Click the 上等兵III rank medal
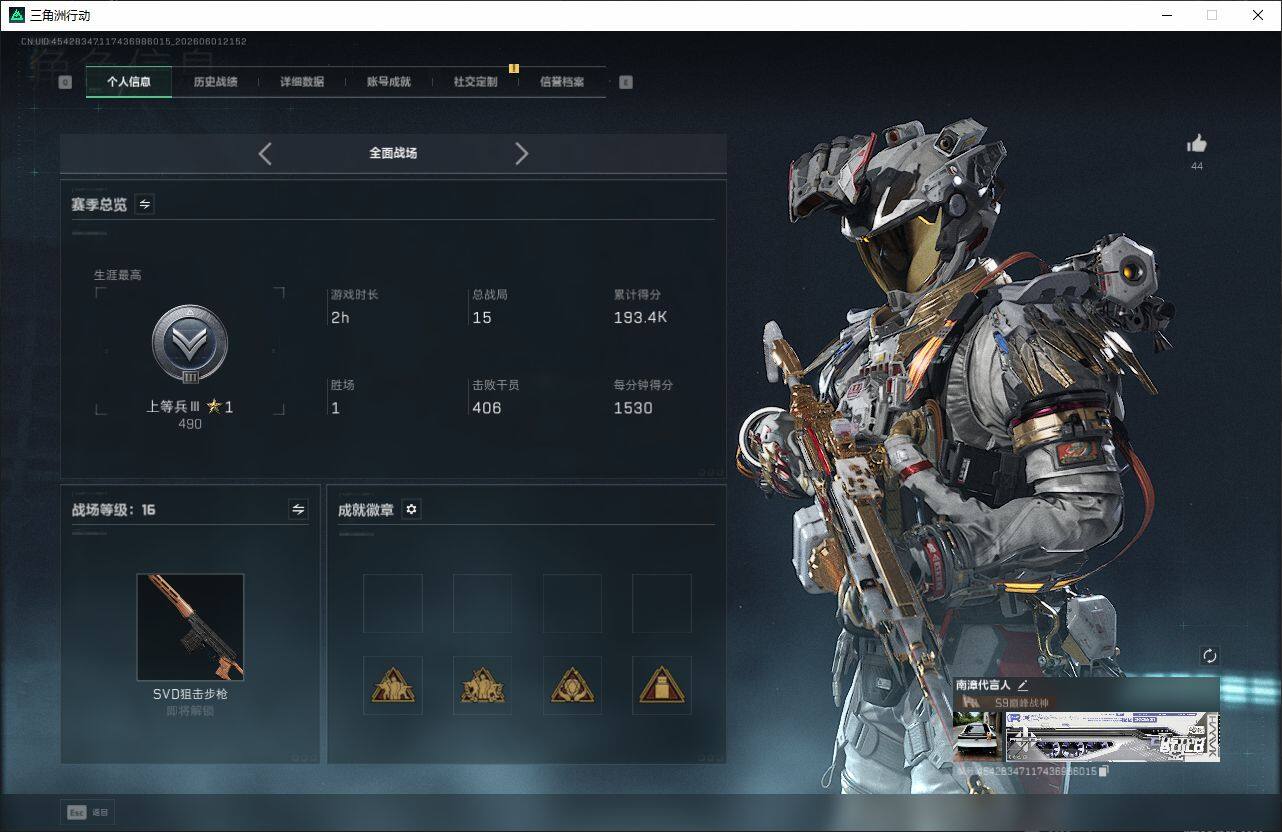Image resolution: width=1282 pixels, height=832 pixels. (190, 344)
